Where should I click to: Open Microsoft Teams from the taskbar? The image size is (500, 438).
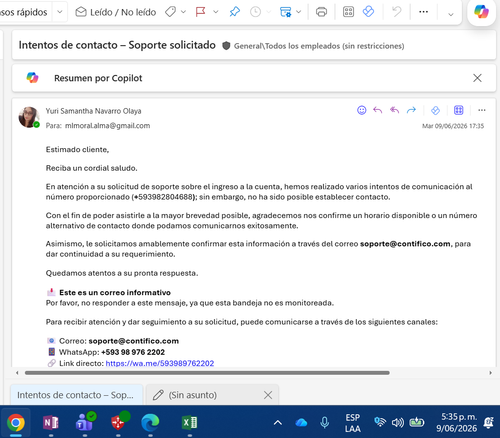tap(84, 423)
